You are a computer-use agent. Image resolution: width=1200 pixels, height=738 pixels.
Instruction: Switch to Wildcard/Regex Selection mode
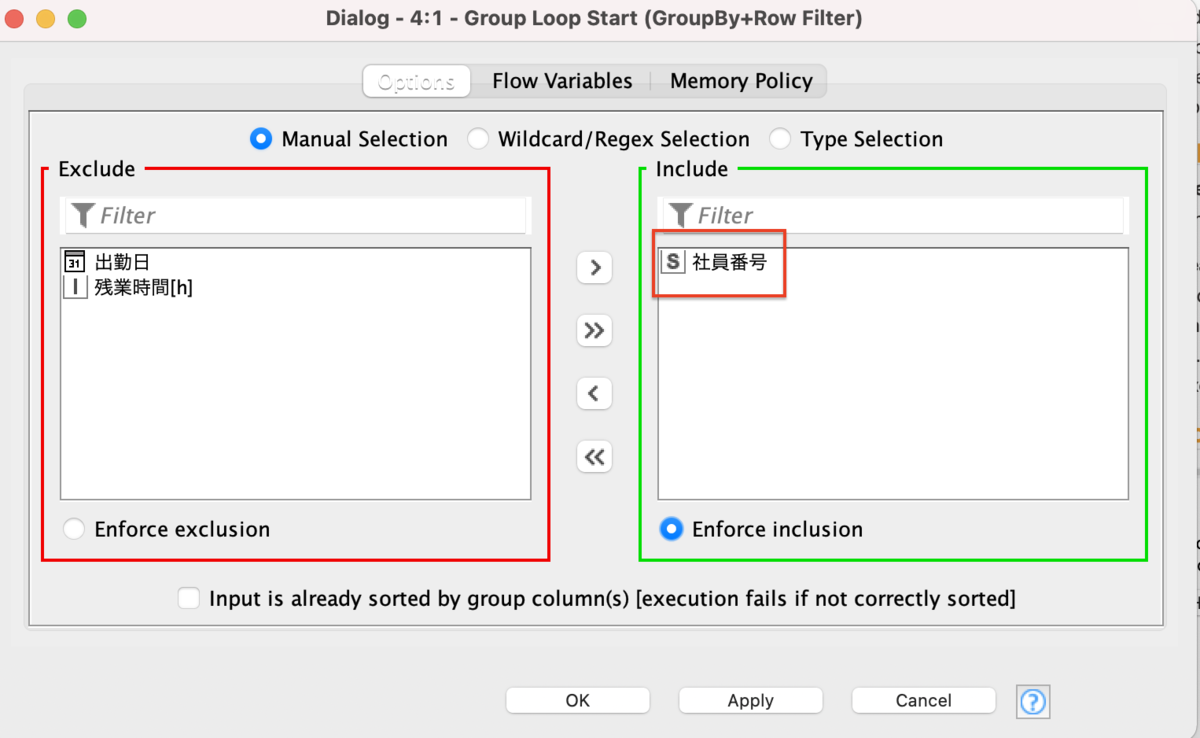[478, 139]
